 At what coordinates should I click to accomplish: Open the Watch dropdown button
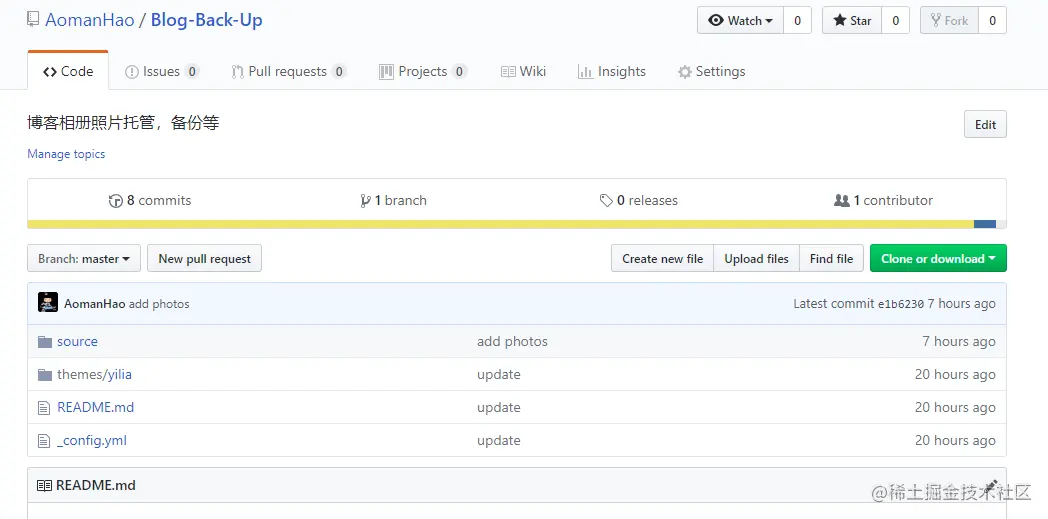coord(741,21)
